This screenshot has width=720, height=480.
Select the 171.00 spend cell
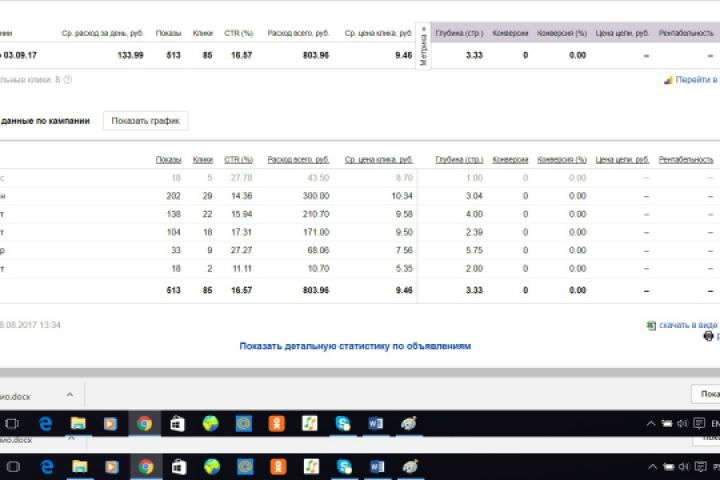(316, 232)
